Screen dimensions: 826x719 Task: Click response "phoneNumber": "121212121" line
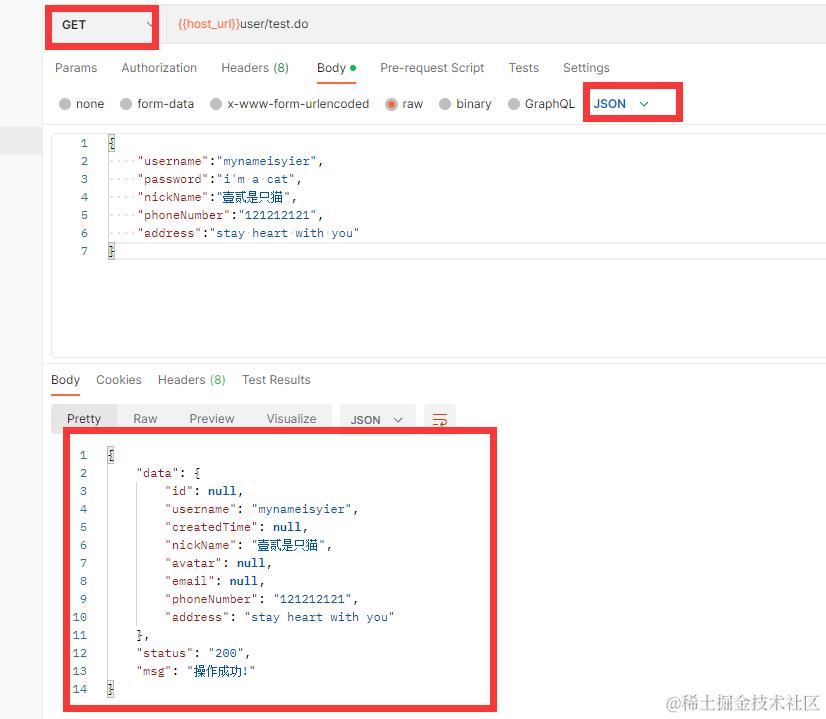pyautogui.click(x=261, y=599)
